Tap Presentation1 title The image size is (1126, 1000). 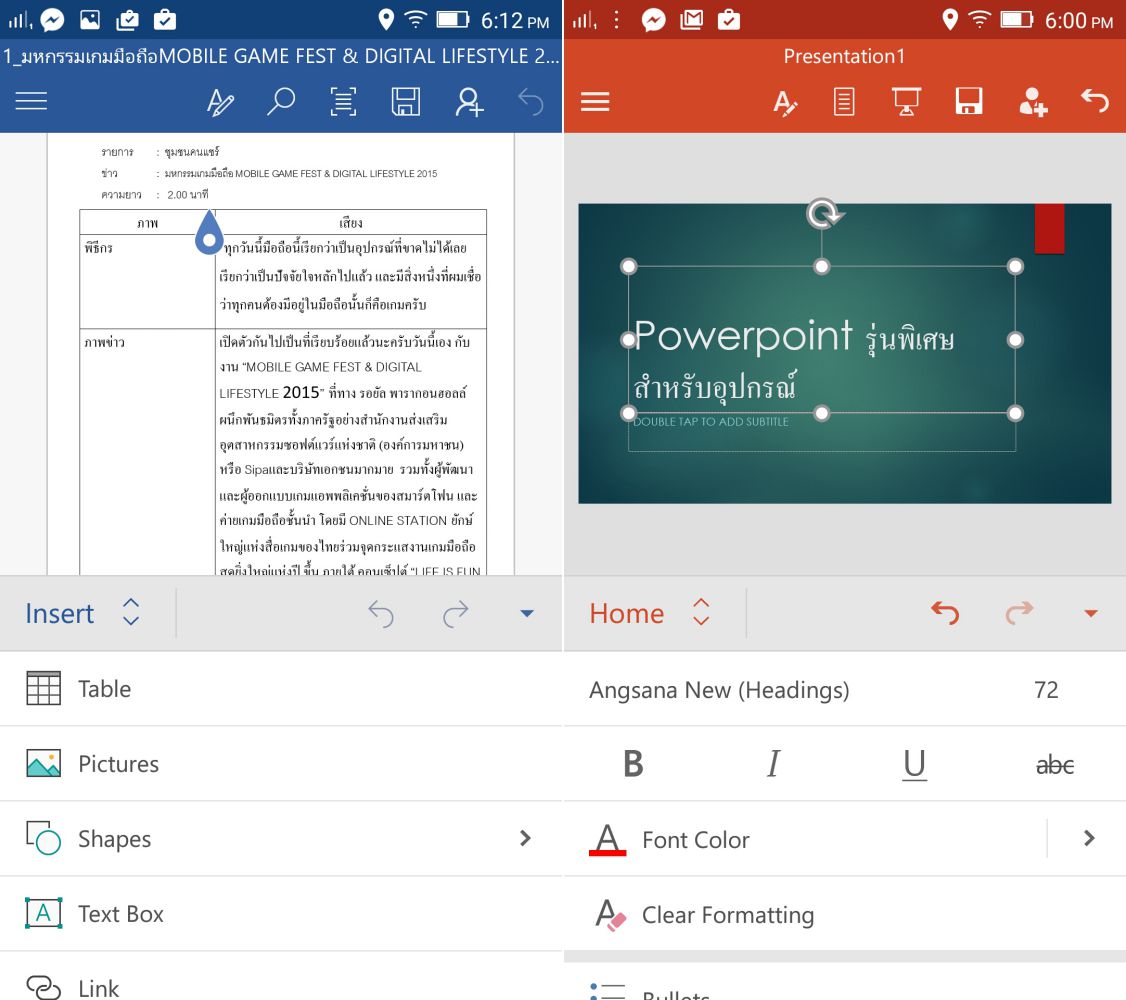[844, 56]
